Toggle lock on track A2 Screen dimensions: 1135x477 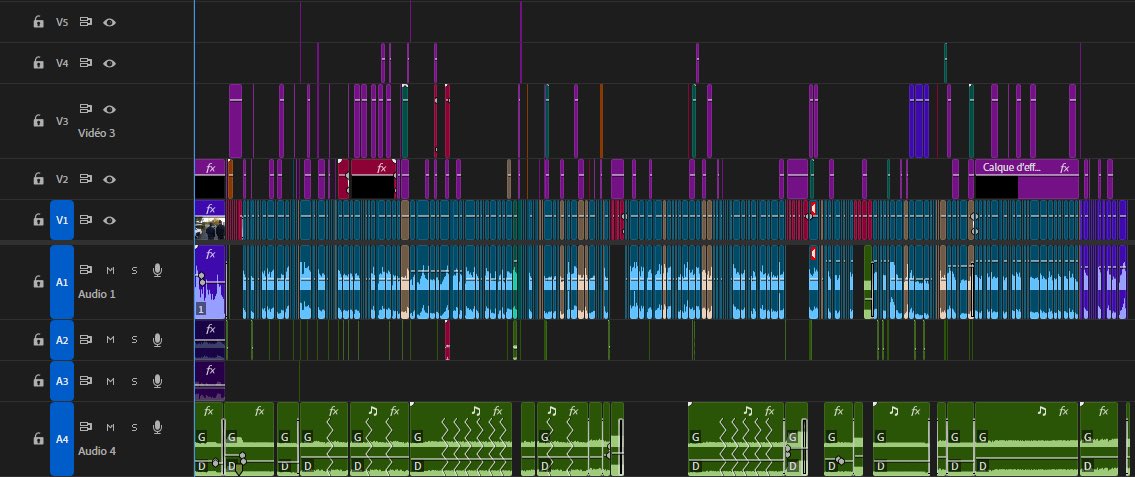[38, 339]
